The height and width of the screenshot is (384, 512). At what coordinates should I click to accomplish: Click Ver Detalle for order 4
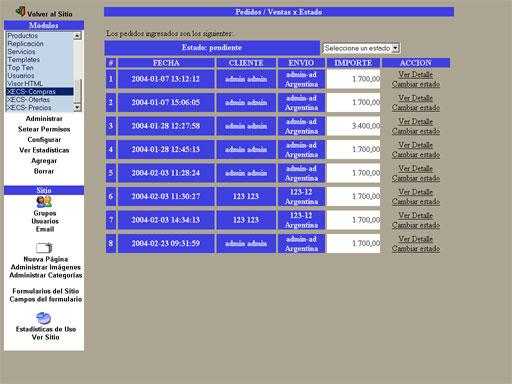(416, 145)
